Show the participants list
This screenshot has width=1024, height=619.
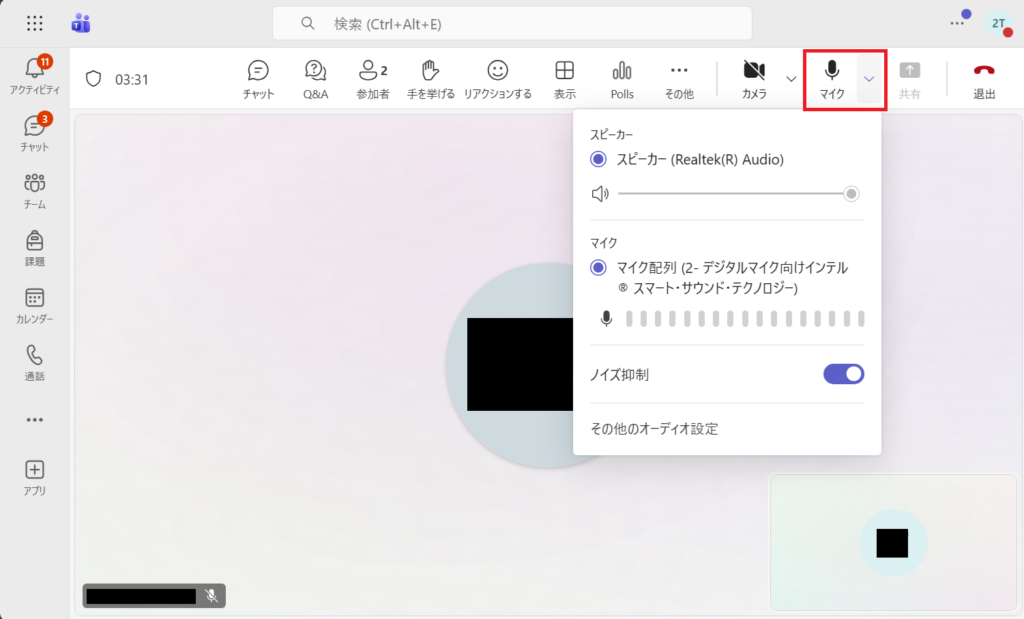pyautogui.click(x=373, y=79)
